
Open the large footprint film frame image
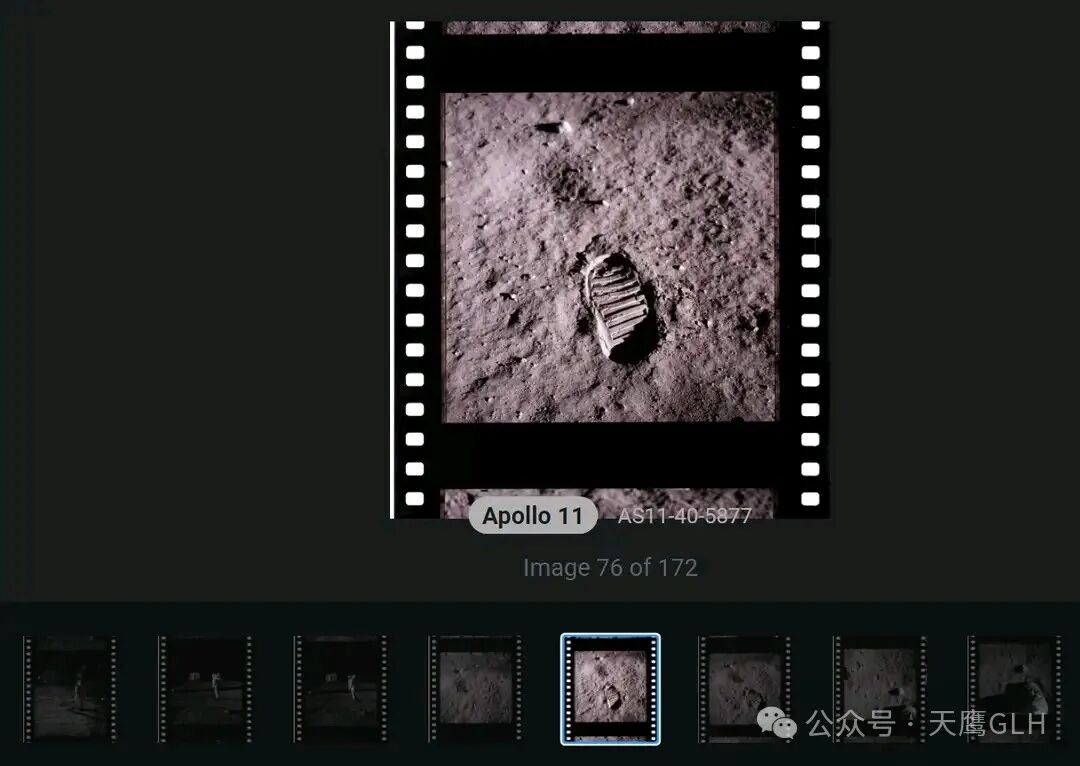[610, 269]
